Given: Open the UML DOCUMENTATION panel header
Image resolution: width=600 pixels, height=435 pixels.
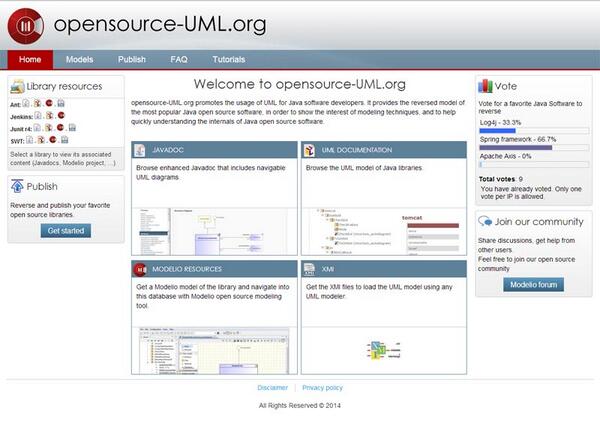Looking at the screenshot, I should (x=384, y=150).
